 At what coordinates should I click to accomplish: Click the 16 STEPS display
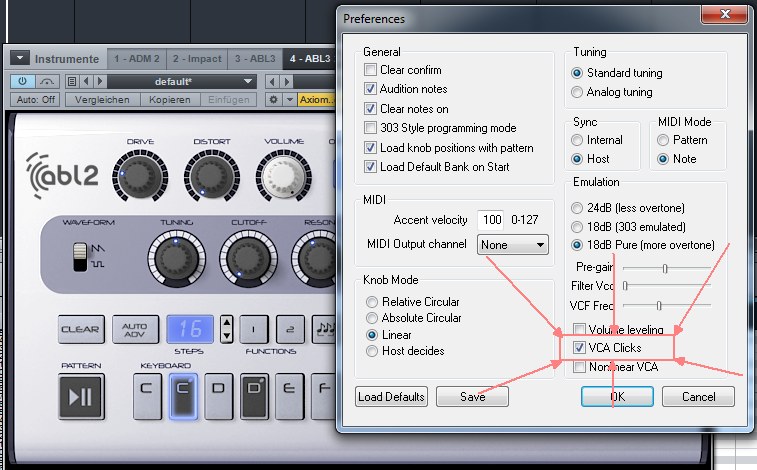(x=190, y=329)
